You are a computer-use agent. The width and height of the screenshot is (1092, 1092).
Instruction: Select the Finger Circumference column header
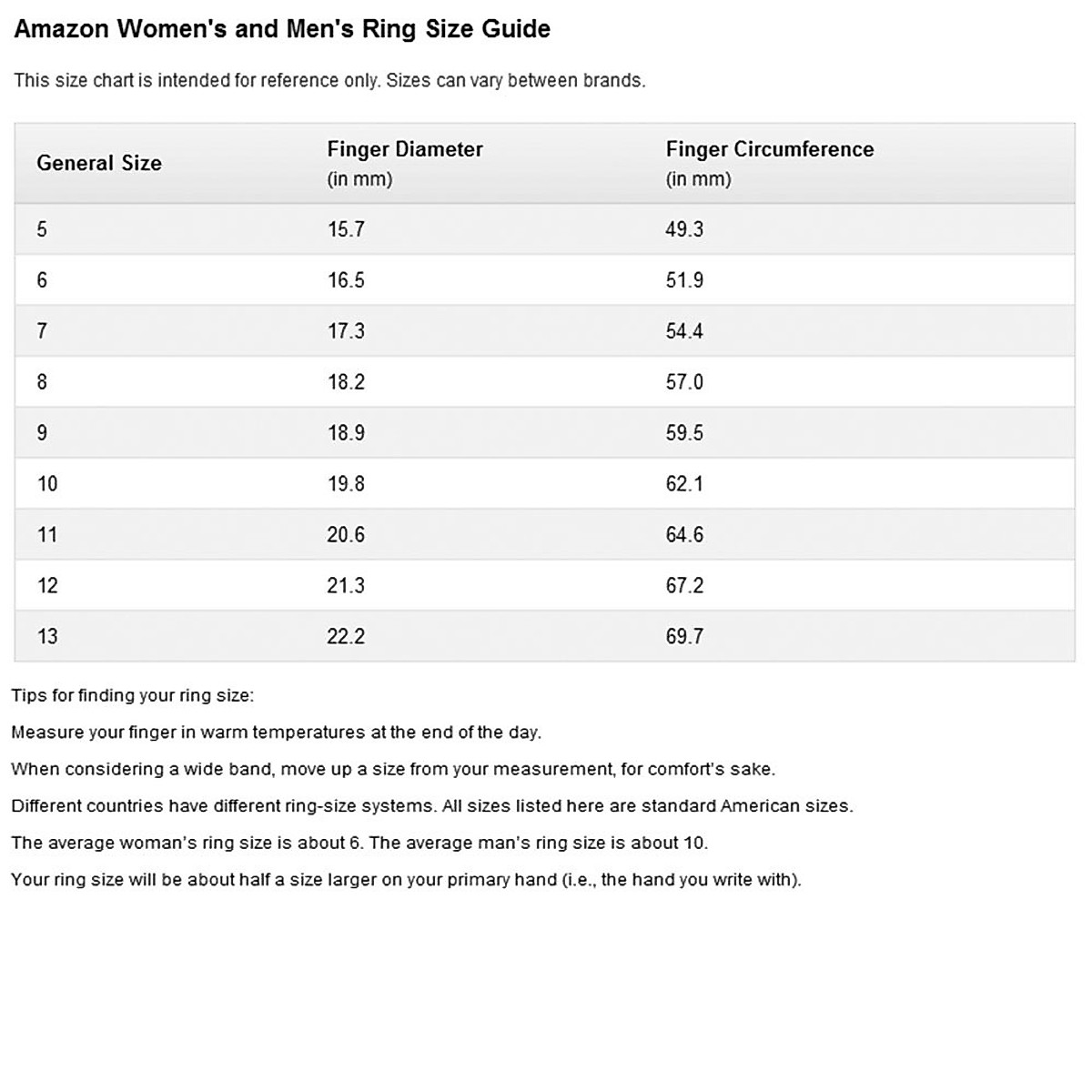tap(769, 150)
